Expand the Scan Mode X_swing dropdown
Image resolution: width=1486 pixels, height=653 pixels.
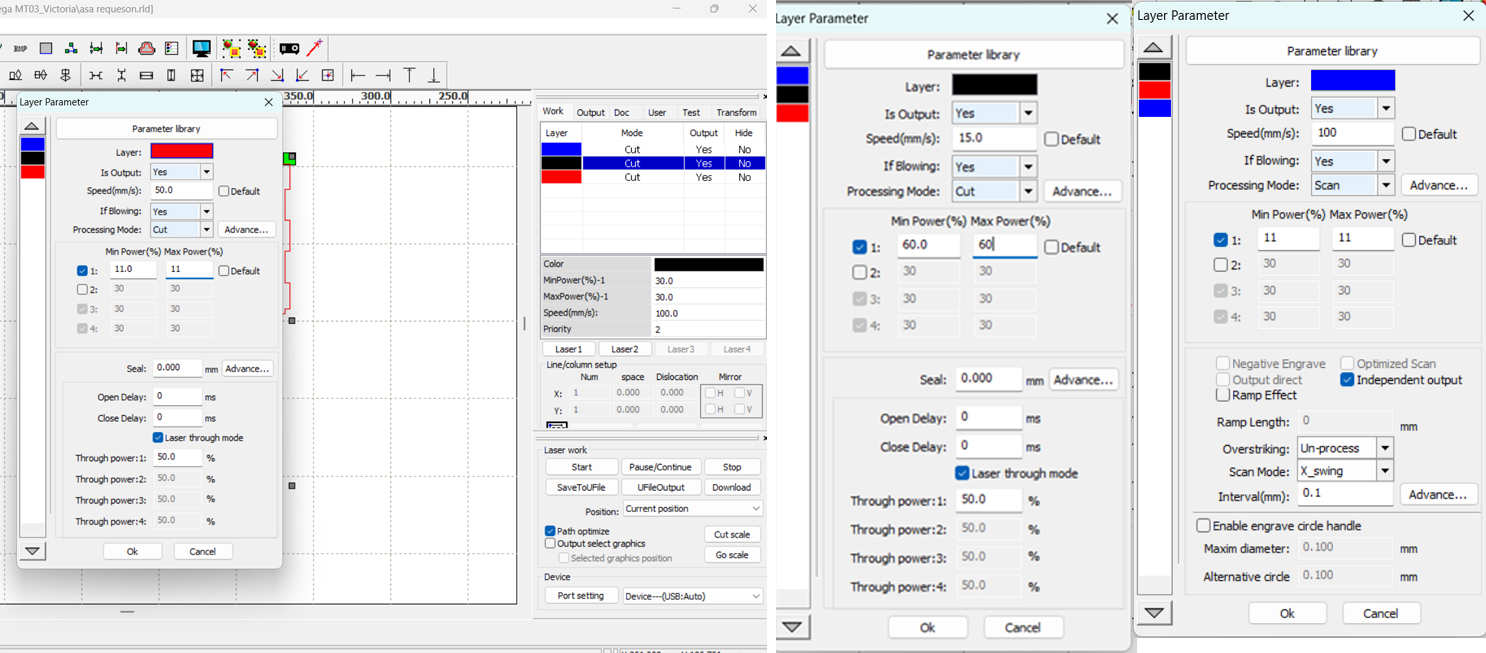(1385, 471)
